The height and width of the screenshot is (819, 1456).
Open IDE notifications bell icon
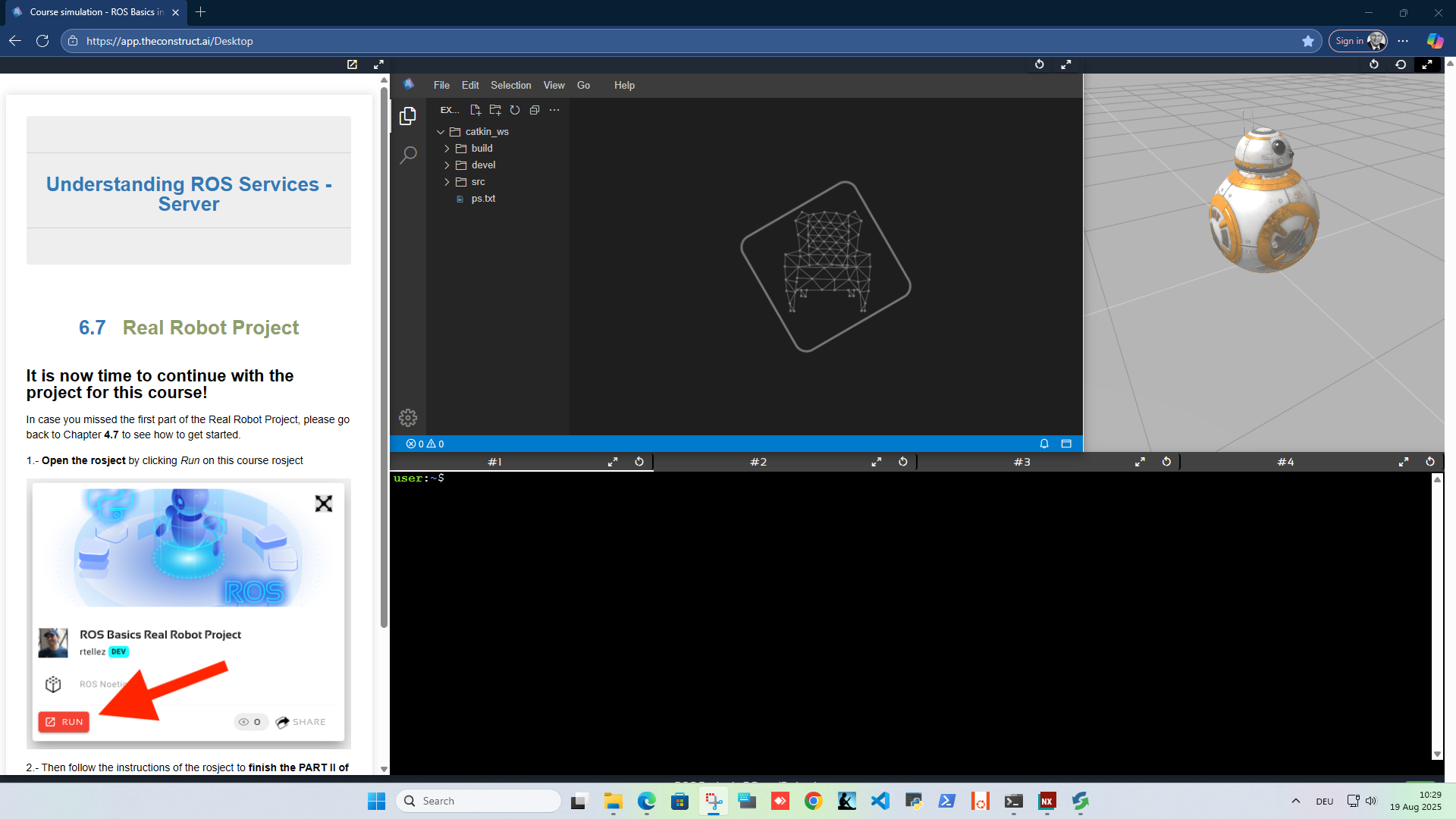[1044, 444]
